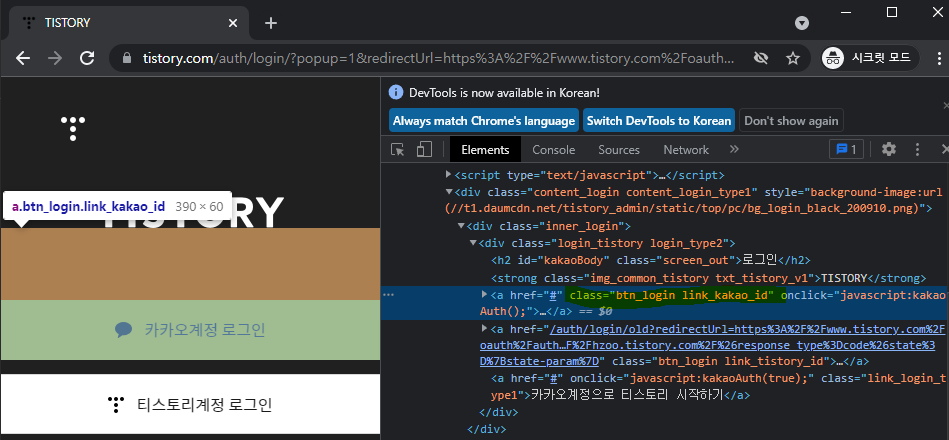Switch to the Elements tab
949x440 pixels.
[x=485, y=149]
